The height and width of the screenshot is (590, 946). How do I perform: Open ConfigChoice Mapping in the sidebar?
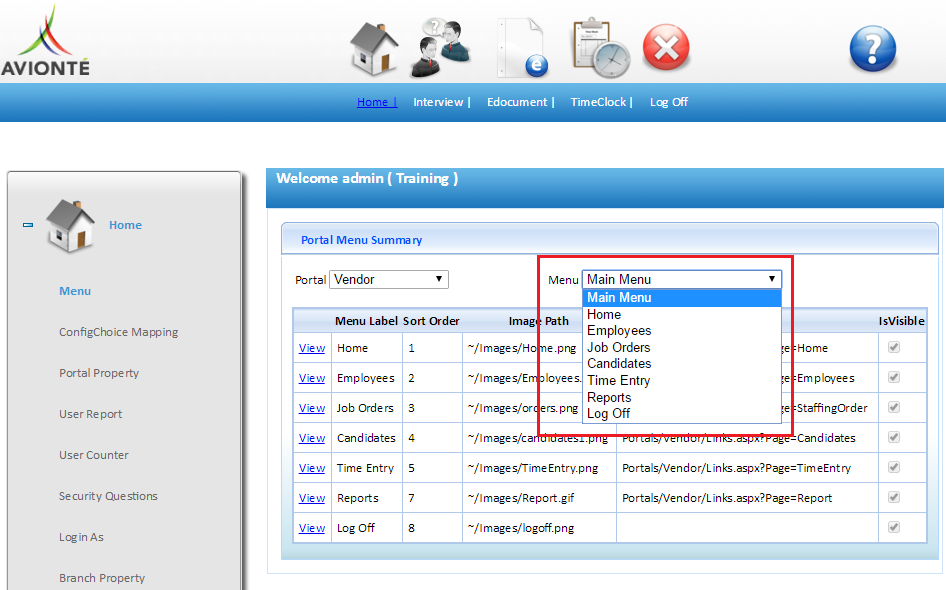tap(119, 332)
